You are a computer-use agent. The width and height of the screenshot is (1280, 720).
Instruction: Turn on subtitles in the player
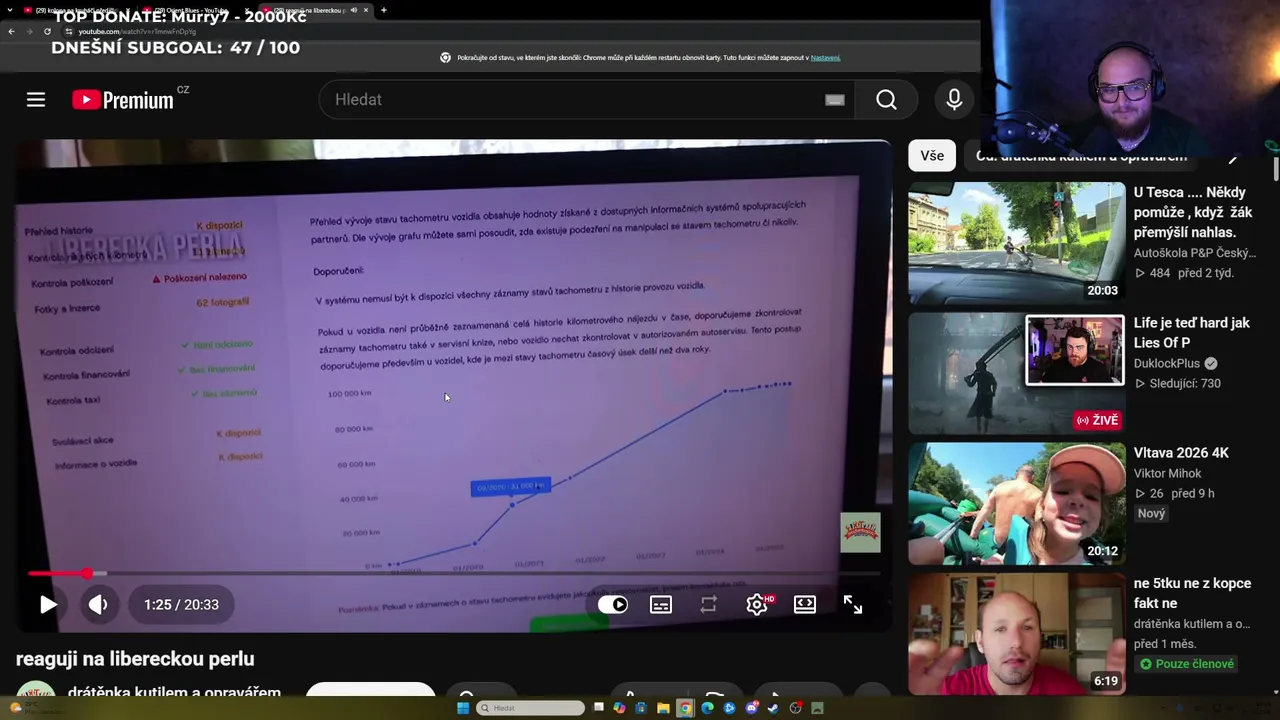(x=661, y=604)
